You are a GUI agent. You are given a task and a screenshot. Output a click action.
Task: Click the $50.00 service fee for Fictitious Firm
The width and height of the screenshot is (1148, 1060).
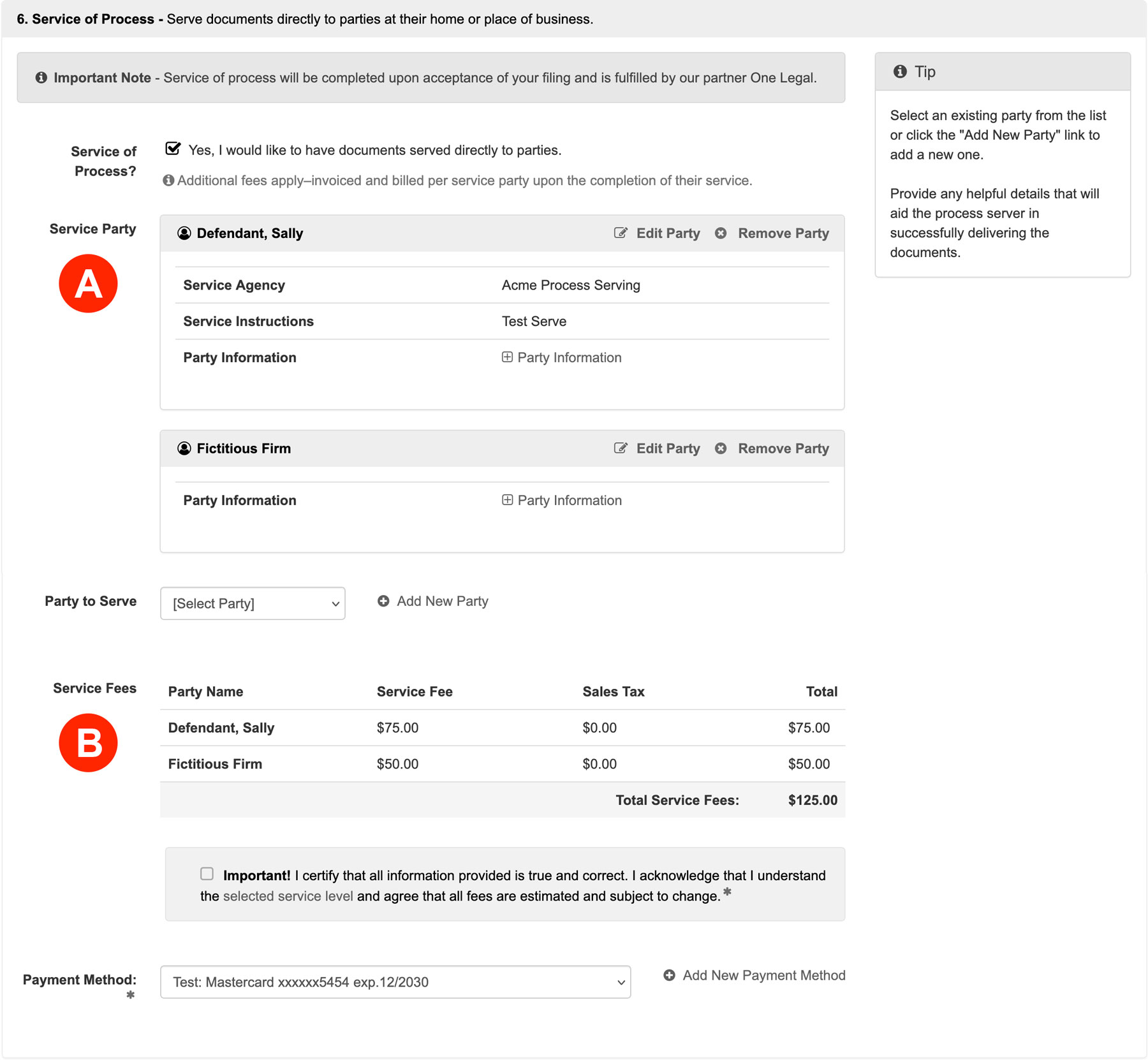(x=397, y=764)
